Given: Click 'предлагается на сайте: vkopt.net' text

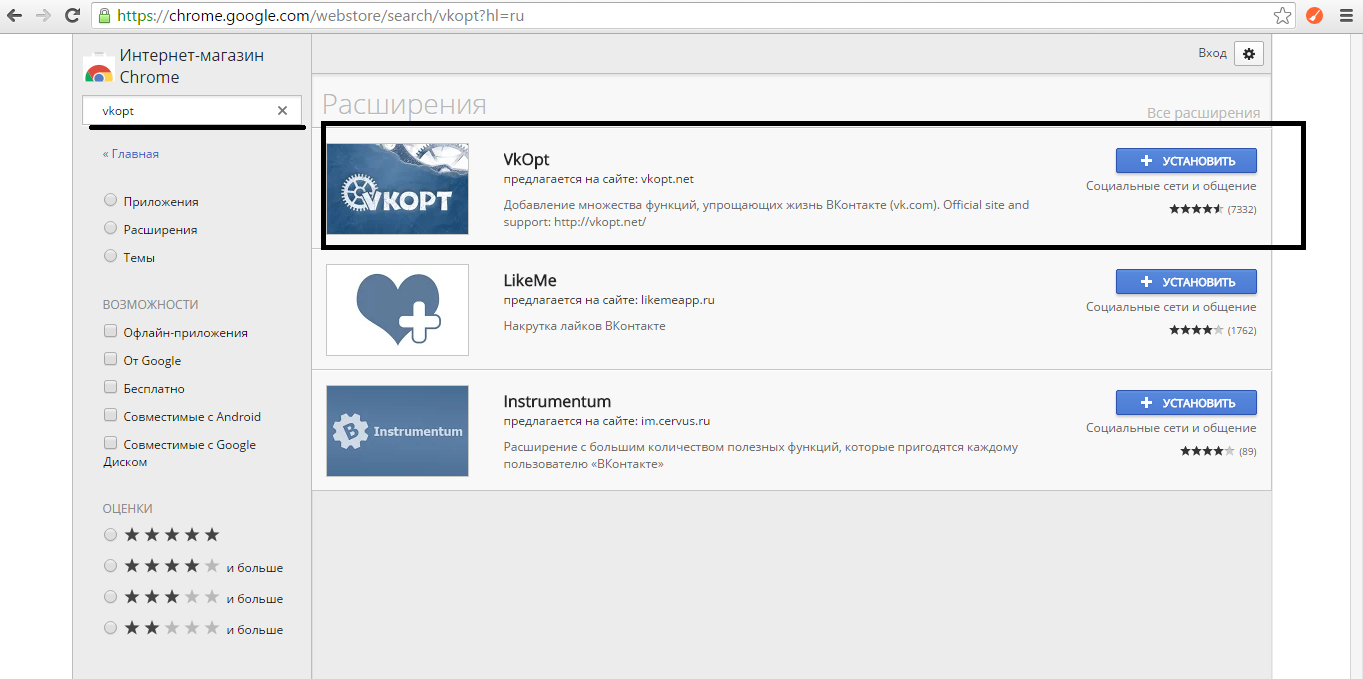Looking at the screenshot, I should pos(598,179).
